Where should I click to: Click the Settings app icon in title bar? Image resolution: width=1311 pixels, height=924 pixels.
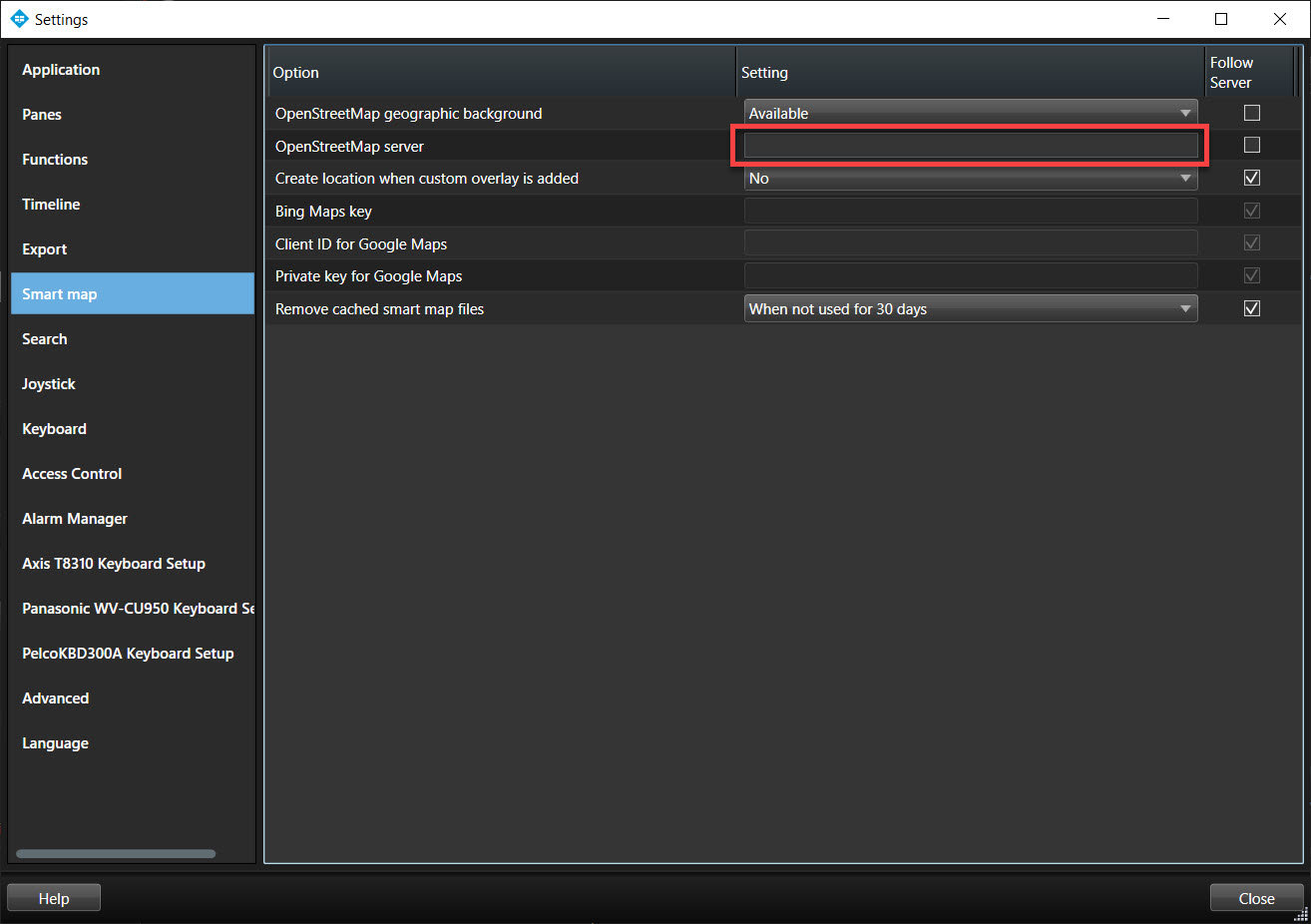19,19
